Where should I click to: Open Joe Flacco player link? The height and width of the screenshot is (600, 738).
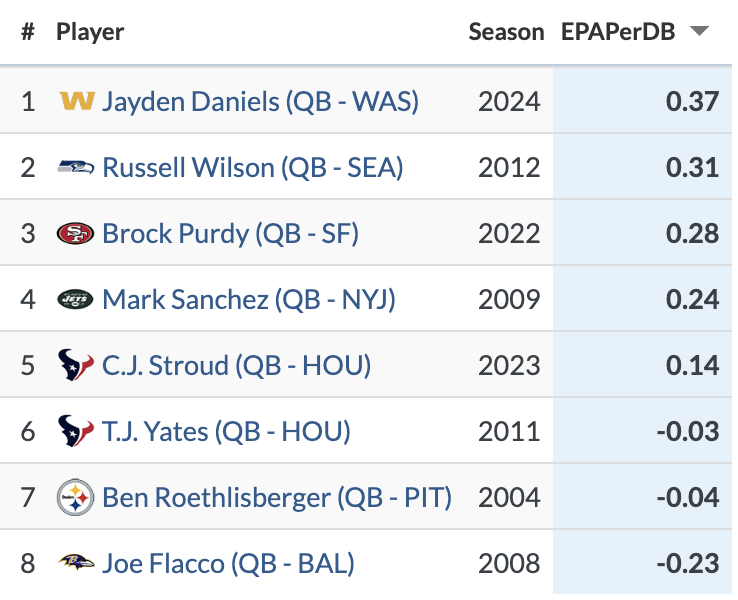pos(228,563)
